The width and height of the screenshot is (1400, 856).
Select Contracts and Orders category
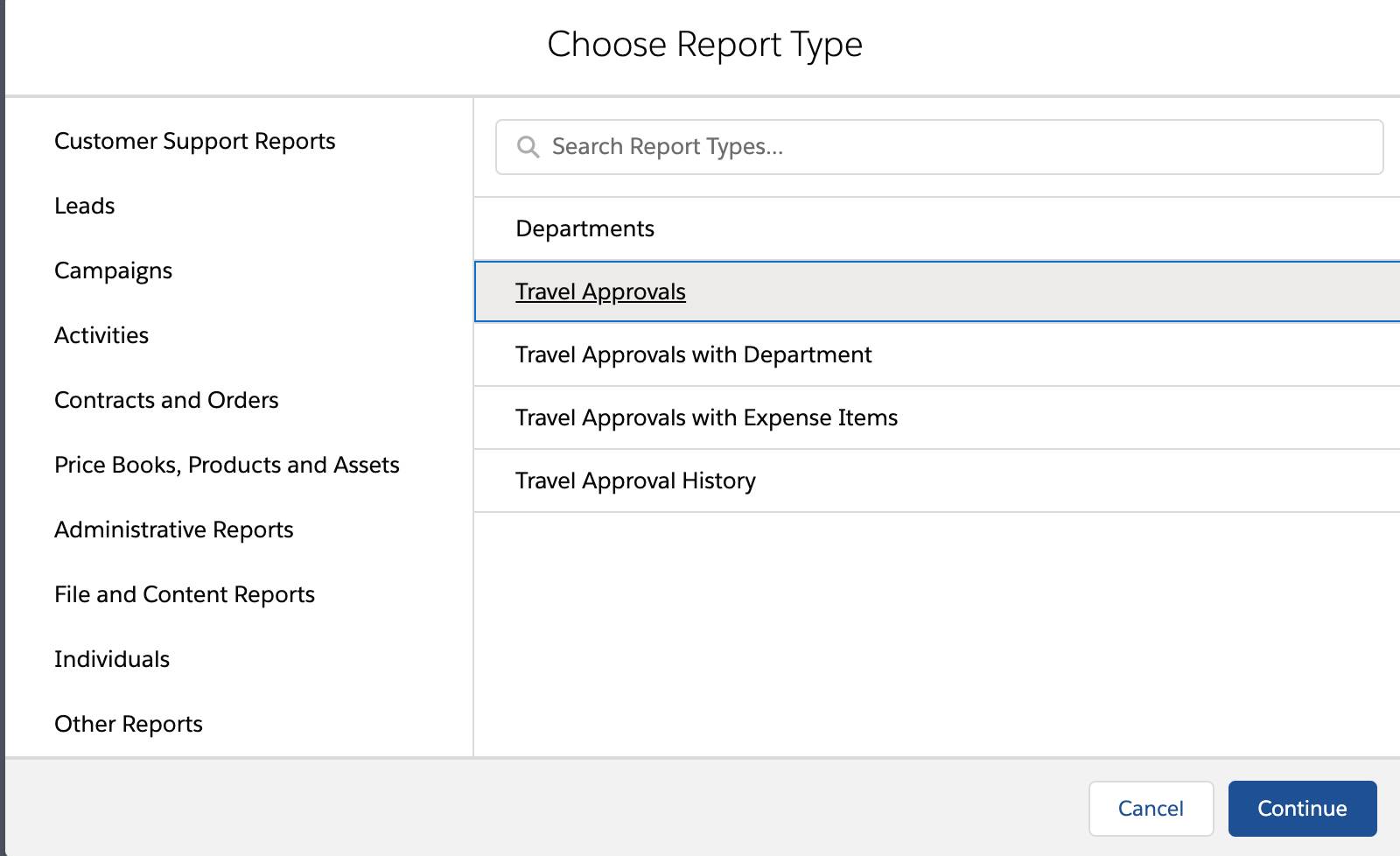coord(166,400)
